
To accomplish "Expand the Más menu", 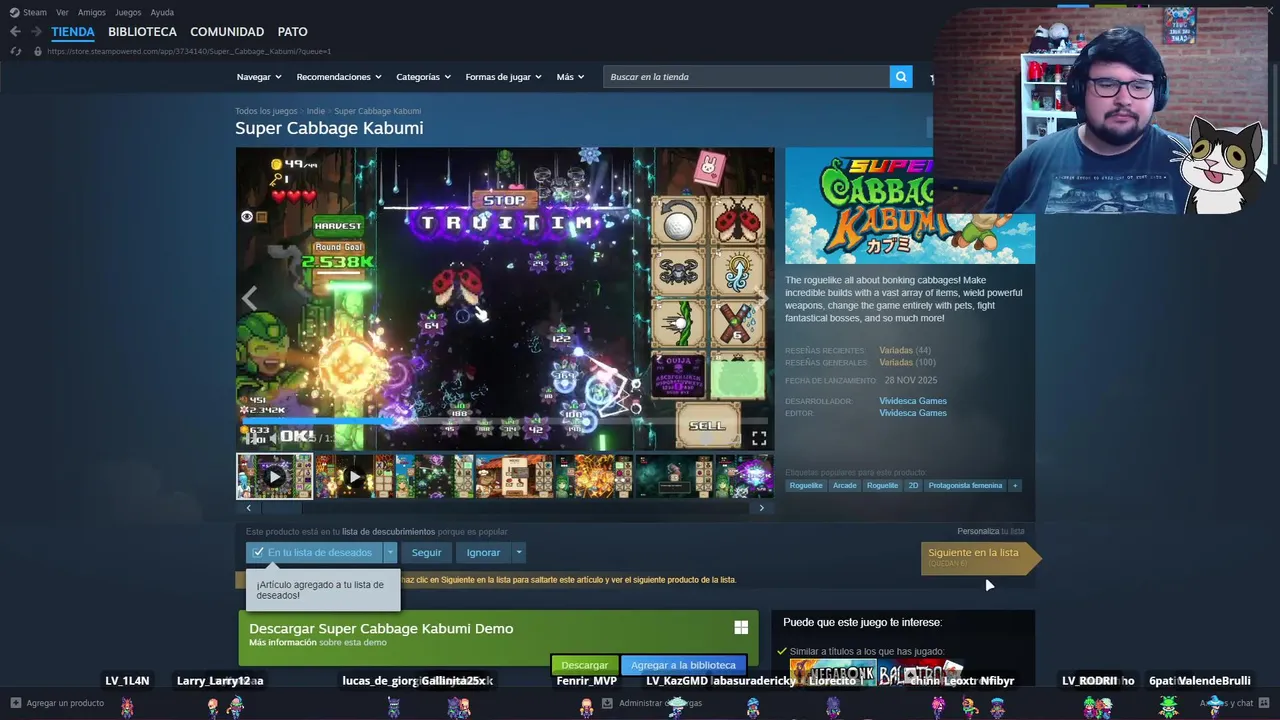I will point(570,77).
